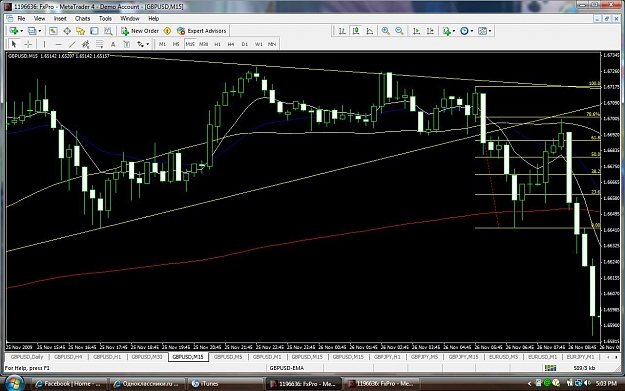Open the Windows Start orb
Viewport: 625px width, 391px height.
pos(14,383)
